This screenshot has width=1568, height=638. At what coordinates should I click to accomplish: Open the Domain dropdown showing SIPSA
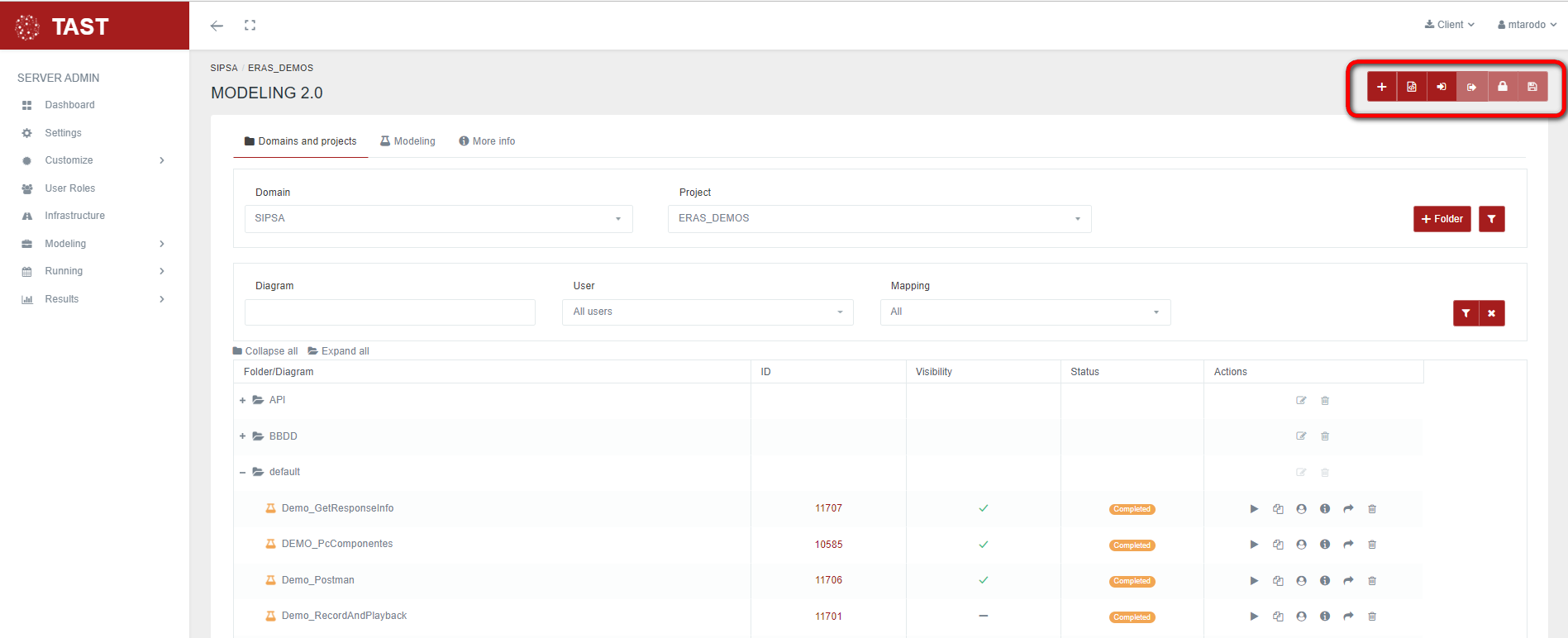438,219
